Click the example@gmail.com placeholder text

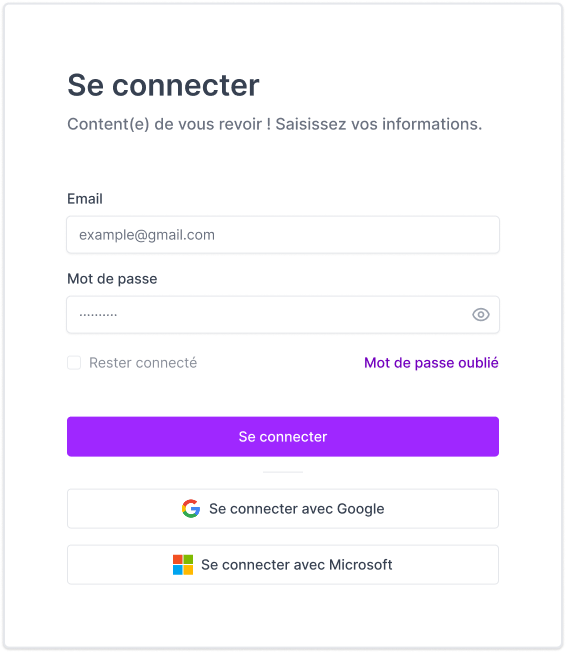[x=147, y=235]
